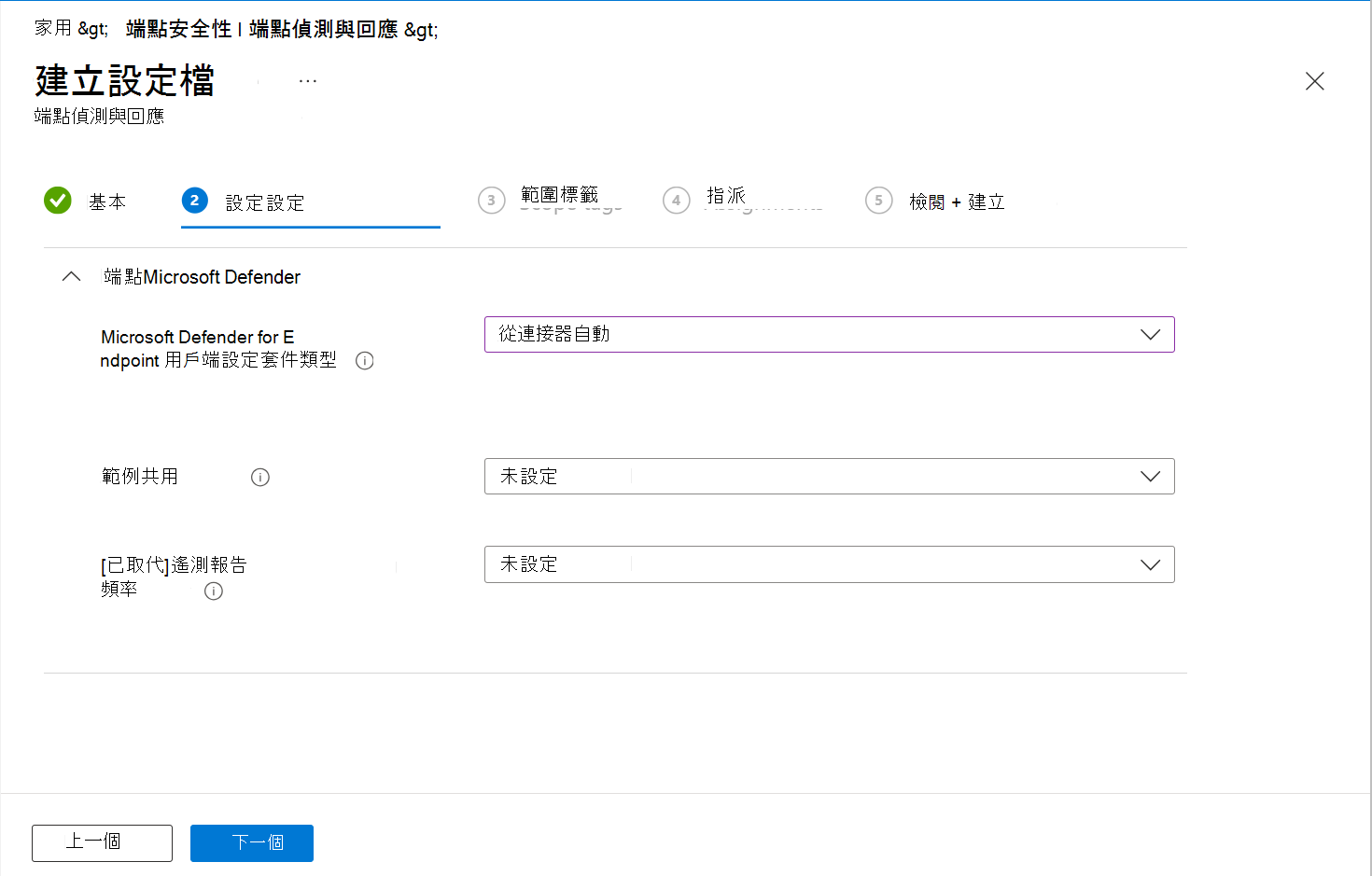Click the 端點偵測與回應 subtitle text

[x=100, y=117]
